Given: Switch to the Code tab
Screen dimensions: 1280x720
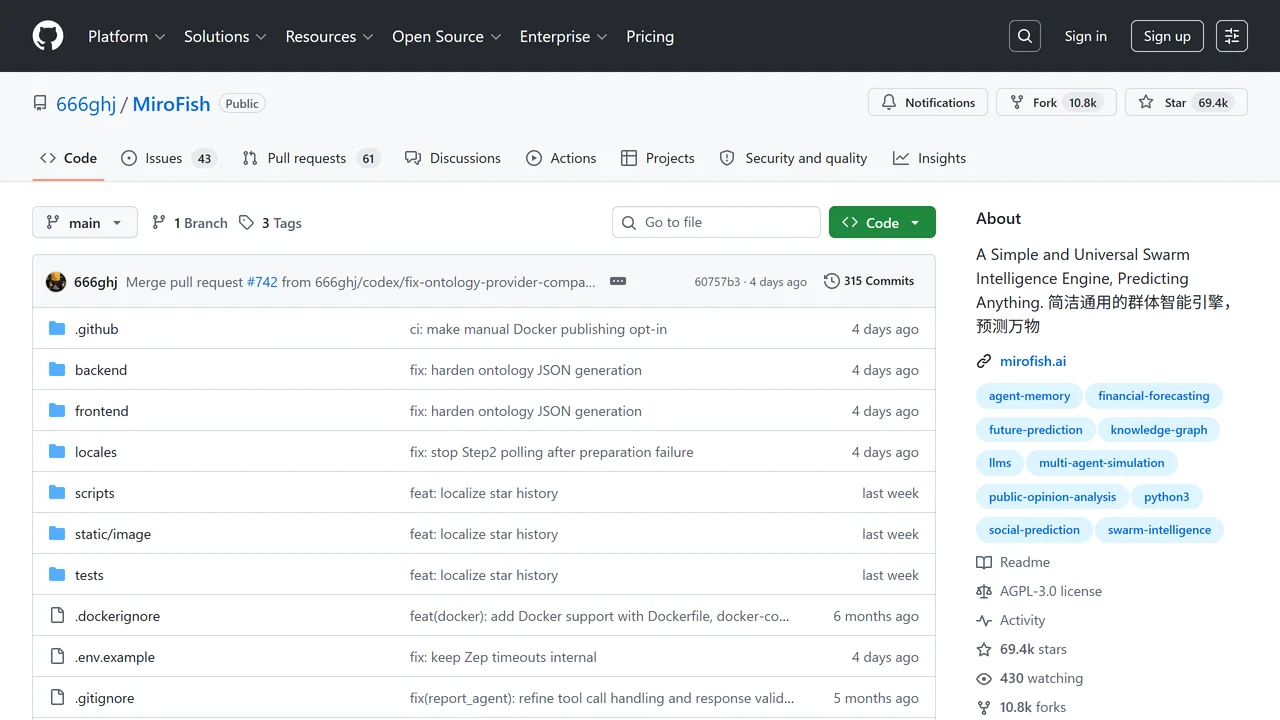Looking at the screenshot, I should click(68, 158).
